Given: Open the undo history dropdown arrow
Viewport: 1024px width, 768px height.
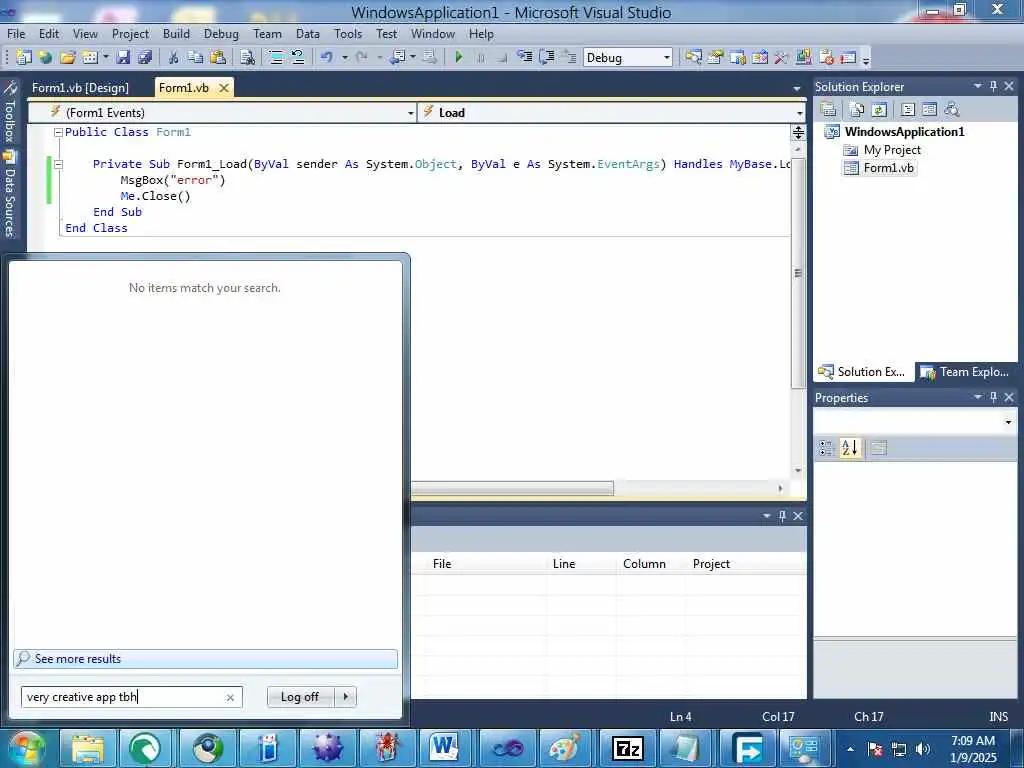Looking at the screenshot, I should (344, 57).
